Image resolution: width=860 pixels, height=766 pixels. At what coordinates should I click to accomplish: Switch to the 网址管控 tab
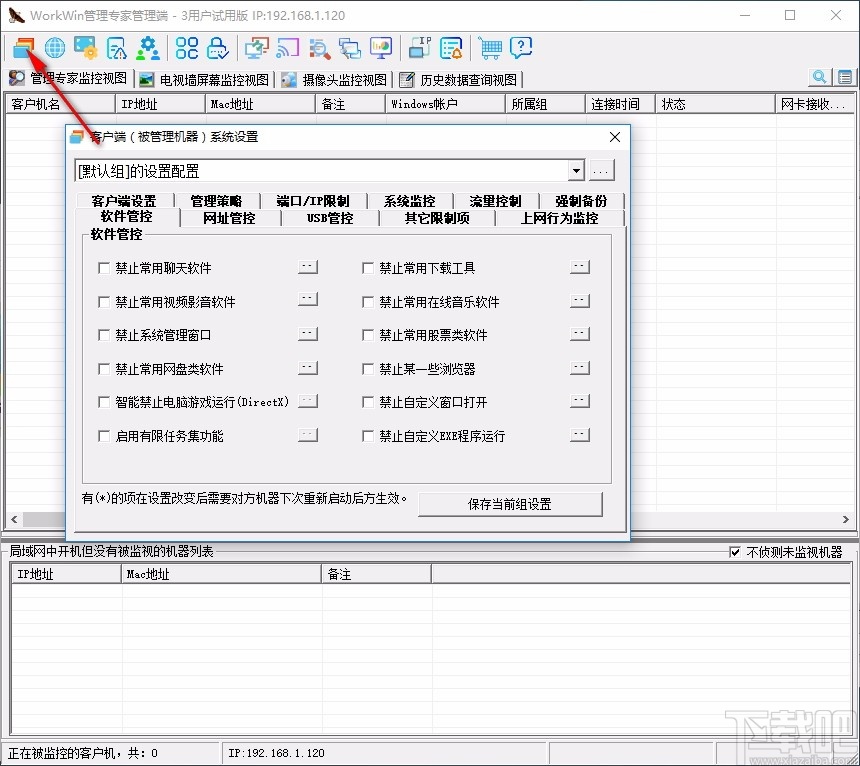tap(229, 218)
